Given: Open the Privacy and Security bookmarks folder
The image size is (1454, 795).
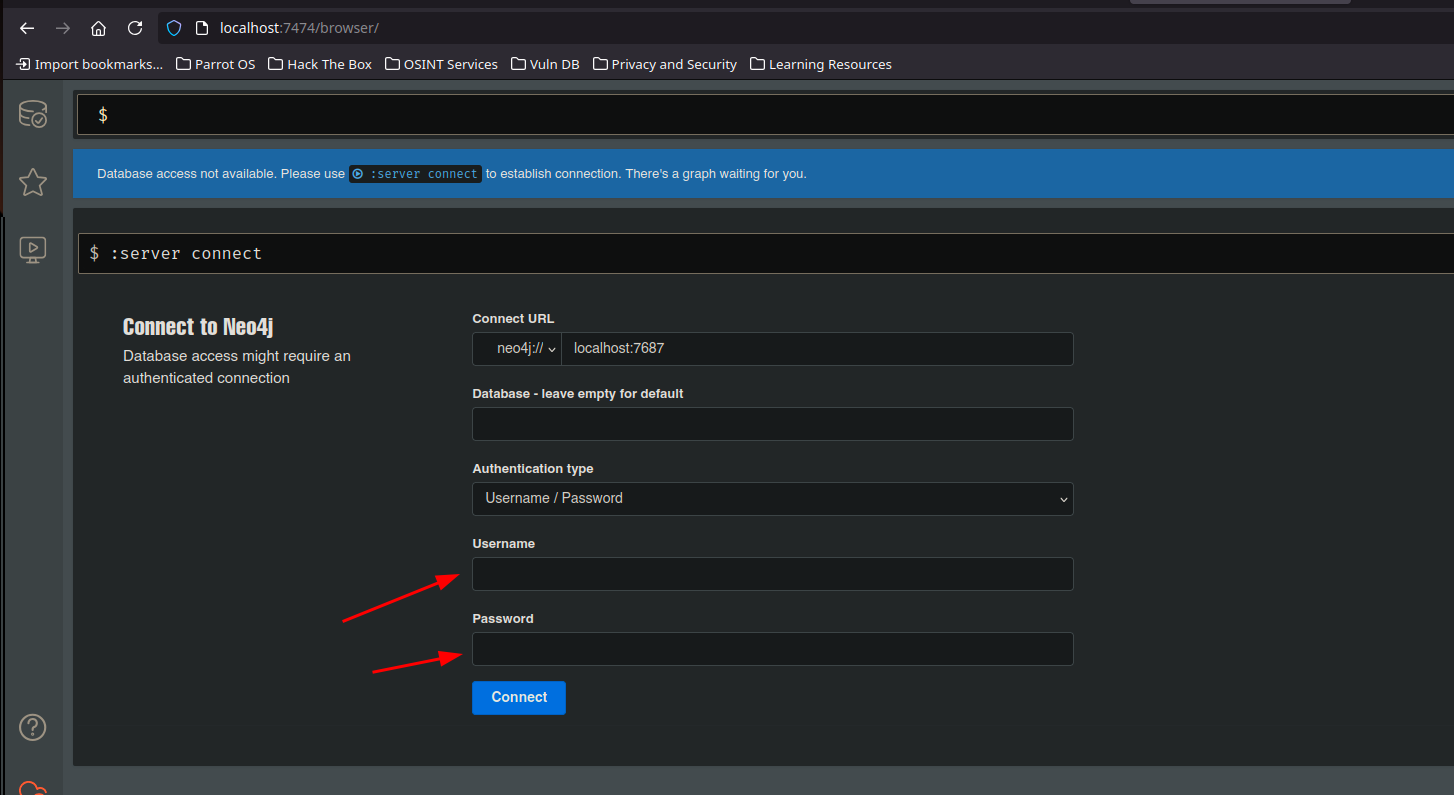Looking at the screenshot, I should click(x=664, y=64).
